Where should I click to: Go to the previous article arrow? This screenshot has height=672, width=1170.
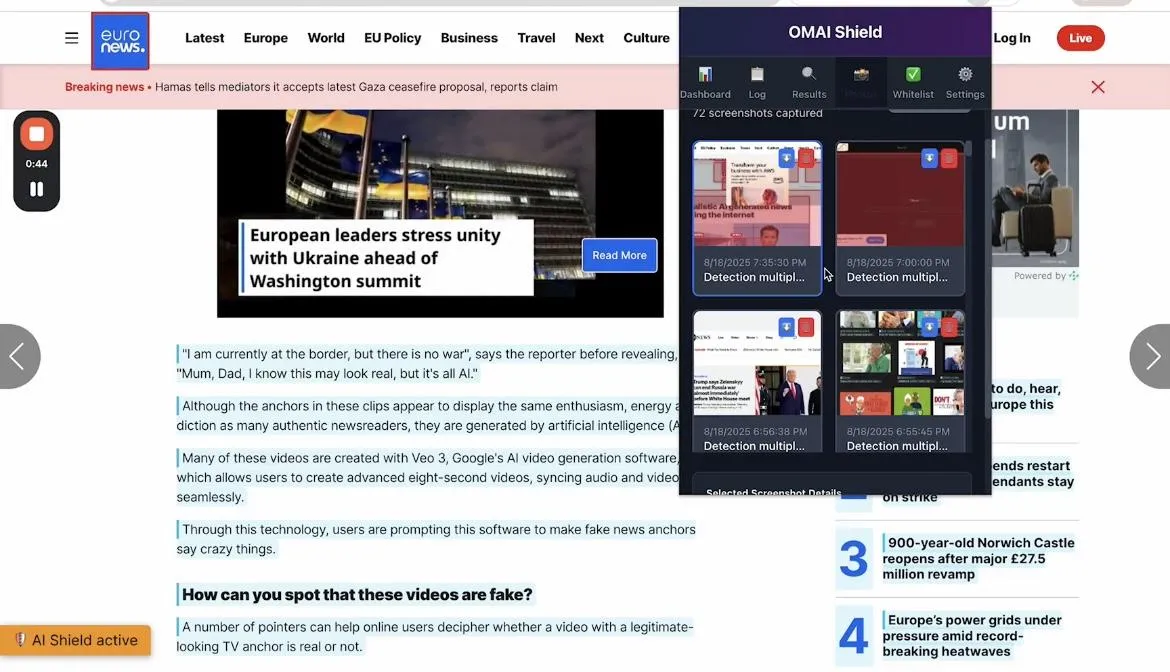coord(18,357)
